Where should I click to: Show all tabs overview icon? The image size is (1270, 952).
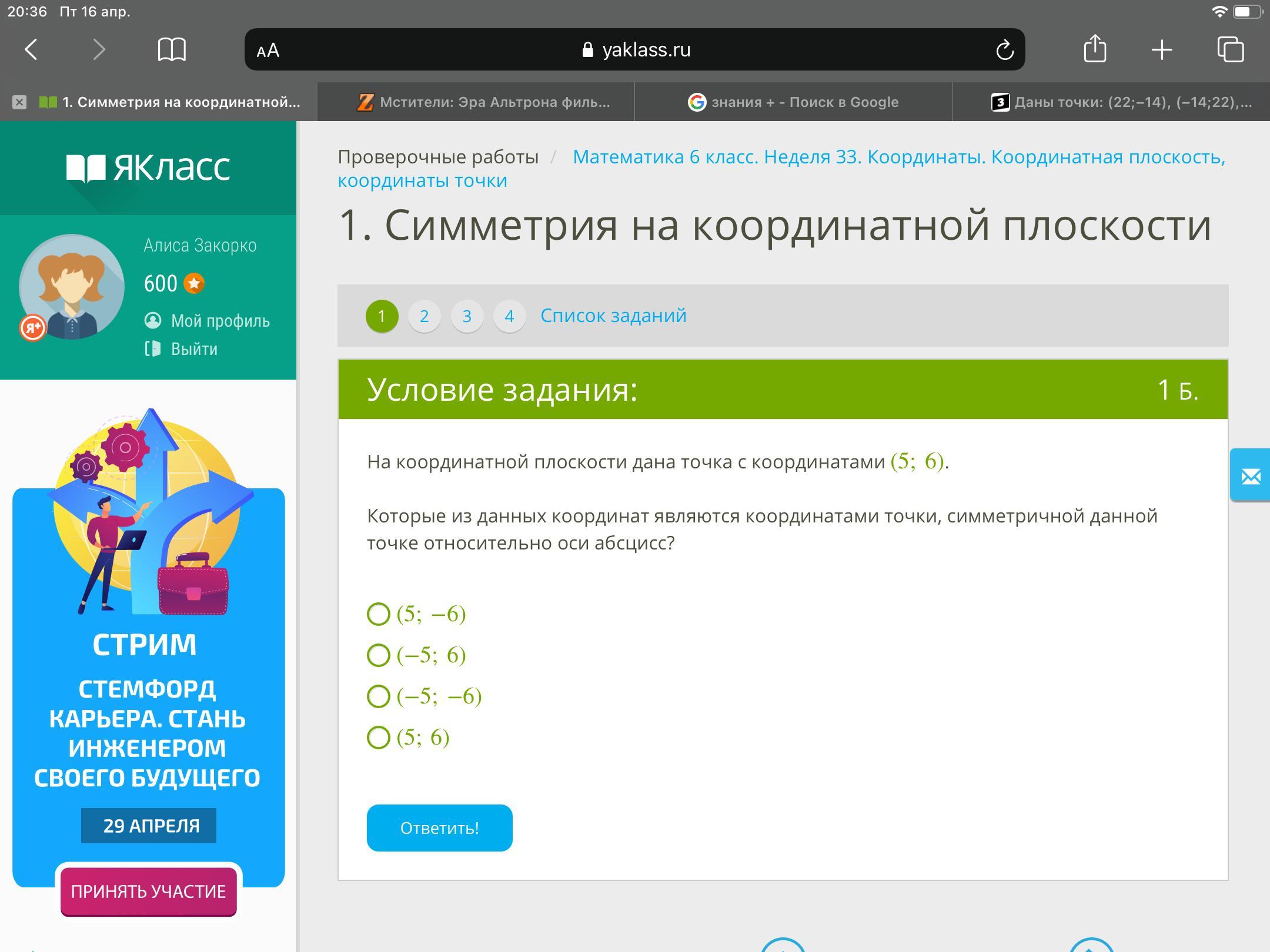1231,49
